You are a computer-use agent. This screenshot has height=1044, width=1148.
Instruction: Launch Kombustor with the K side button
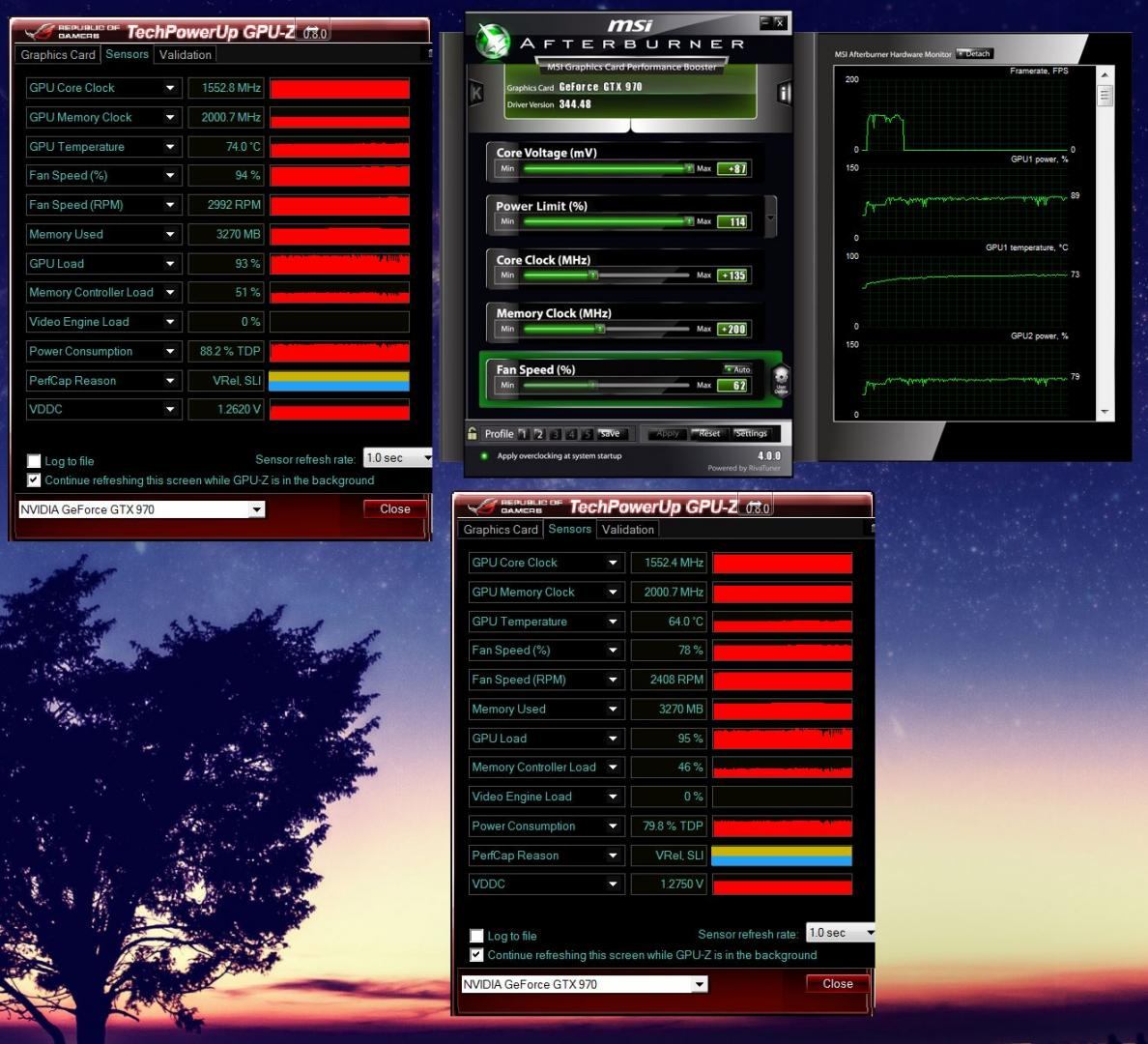pyautogui.click(x=475, y=92)
